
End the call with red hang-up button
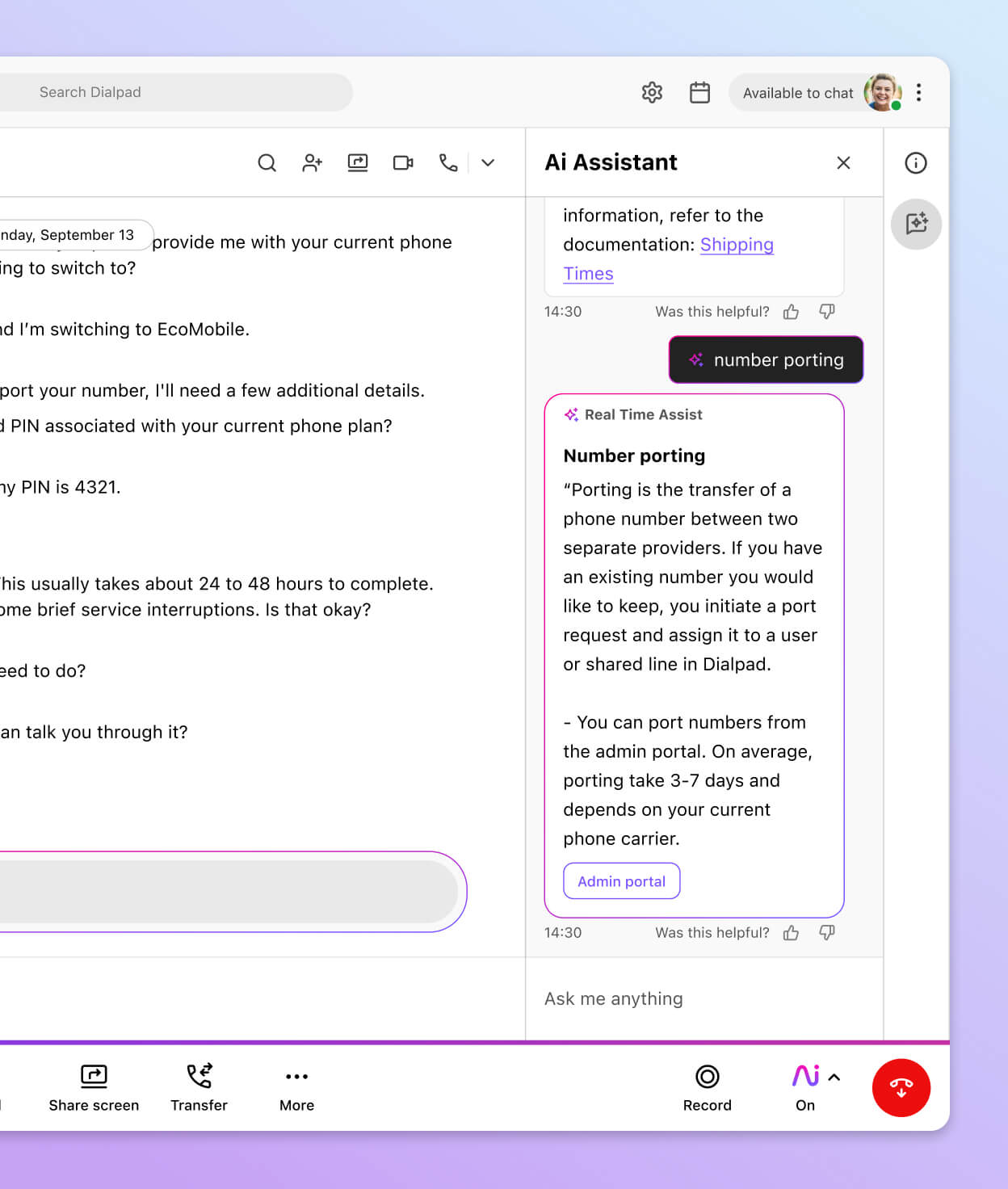pos(901,1088)
